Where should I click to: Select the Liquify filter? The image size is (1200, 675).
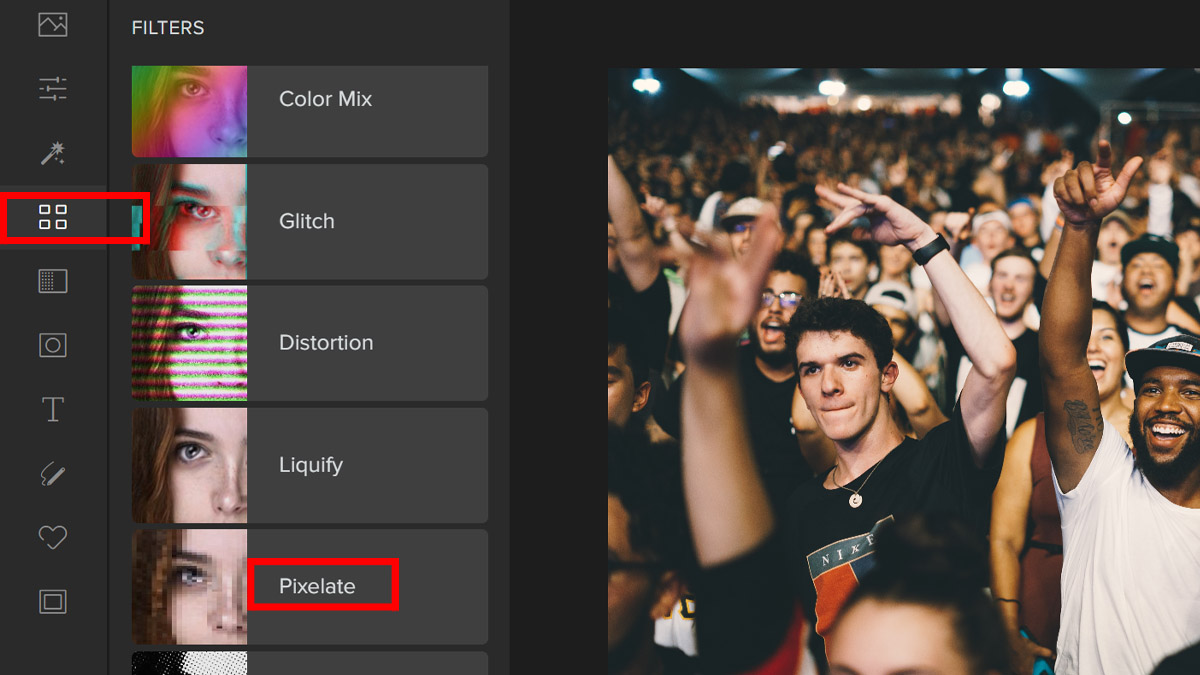click(x=311, y=465)
